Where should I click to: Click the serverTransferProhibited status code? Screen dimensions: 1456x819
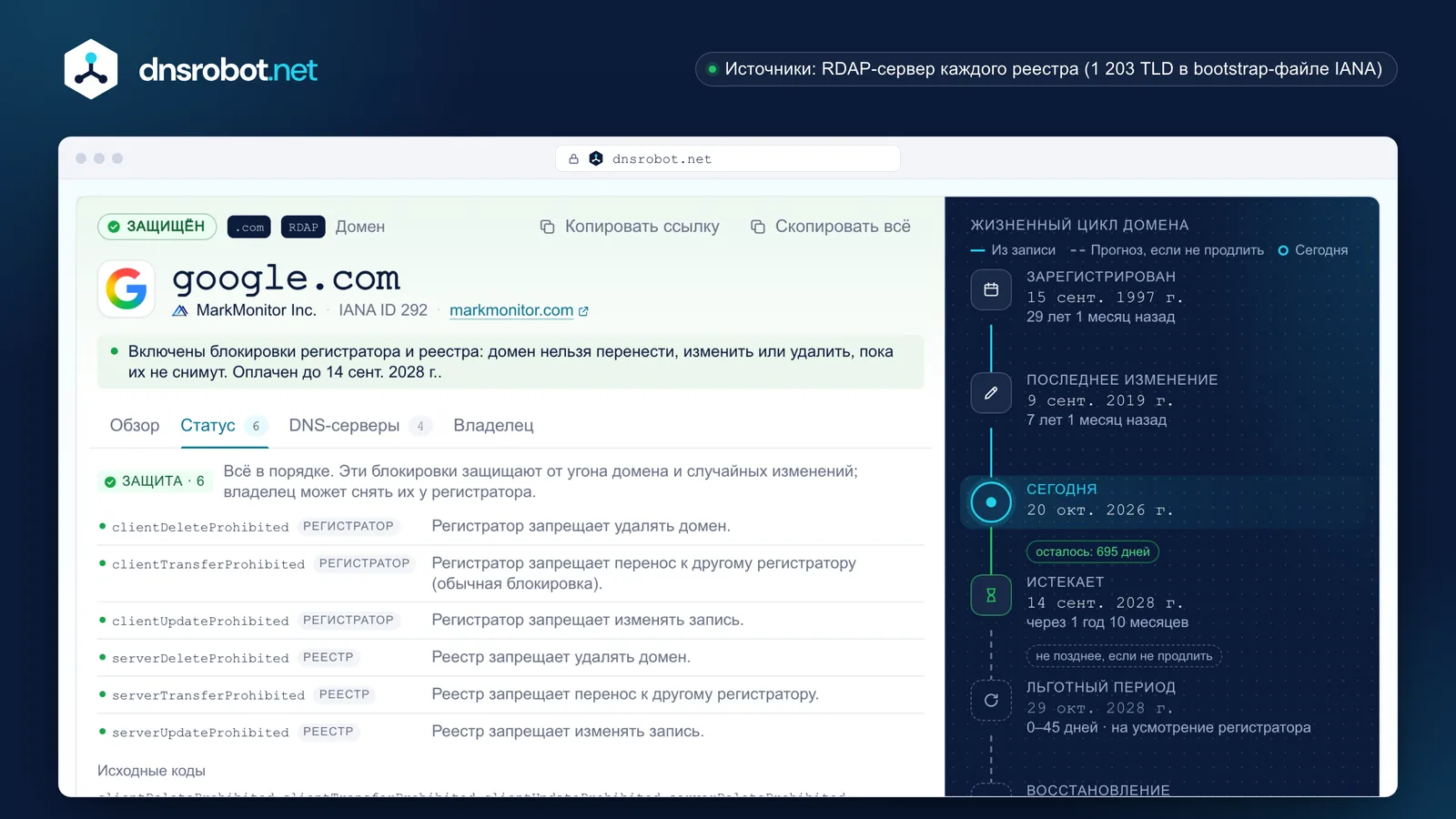208,696
